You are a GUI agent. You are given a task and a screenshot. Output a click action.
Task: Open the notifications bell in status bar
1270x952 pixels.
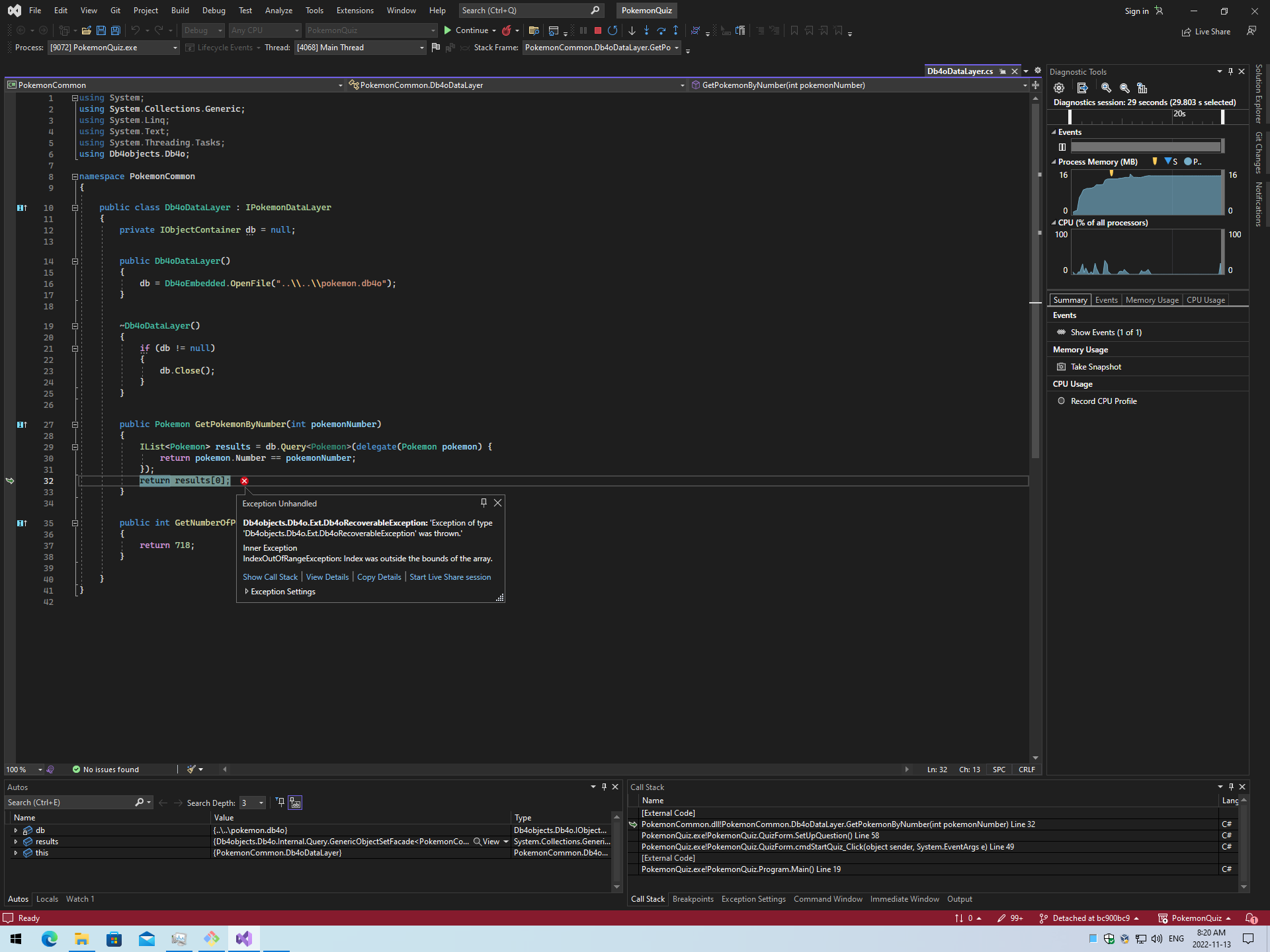tap(1251, 918)
